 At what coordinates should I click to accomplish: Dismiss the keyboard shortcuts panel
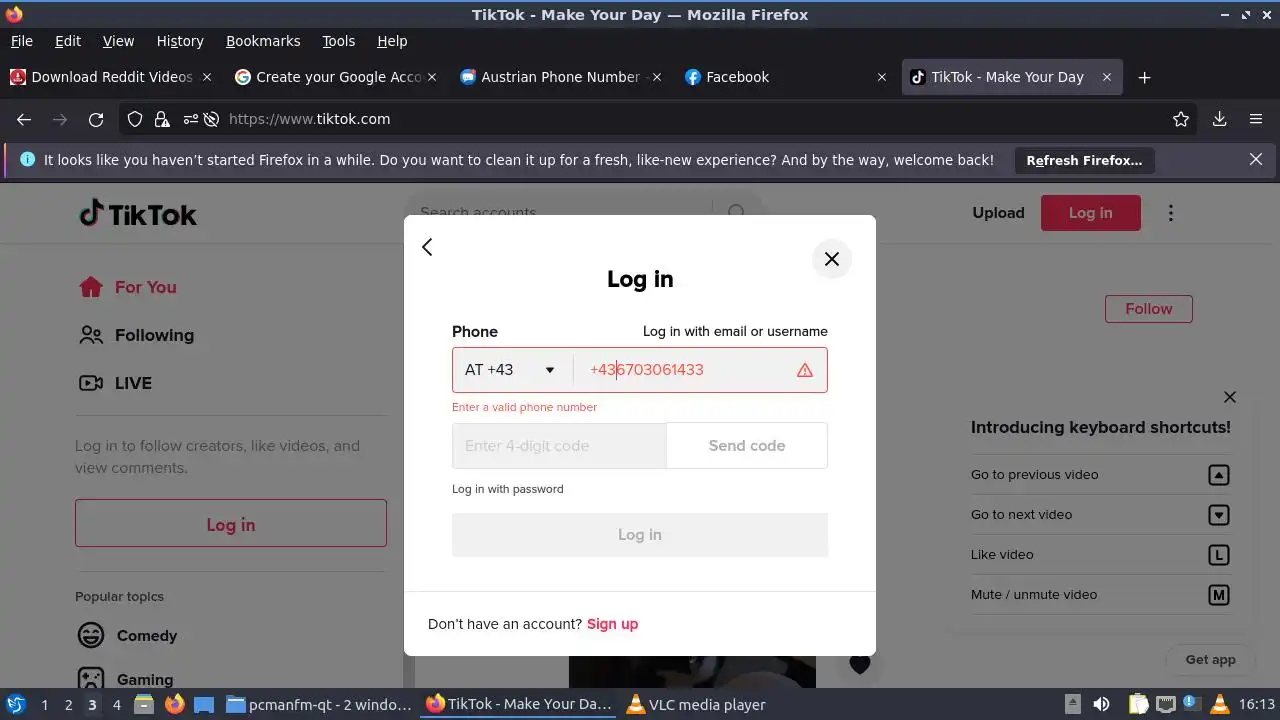1230,397
